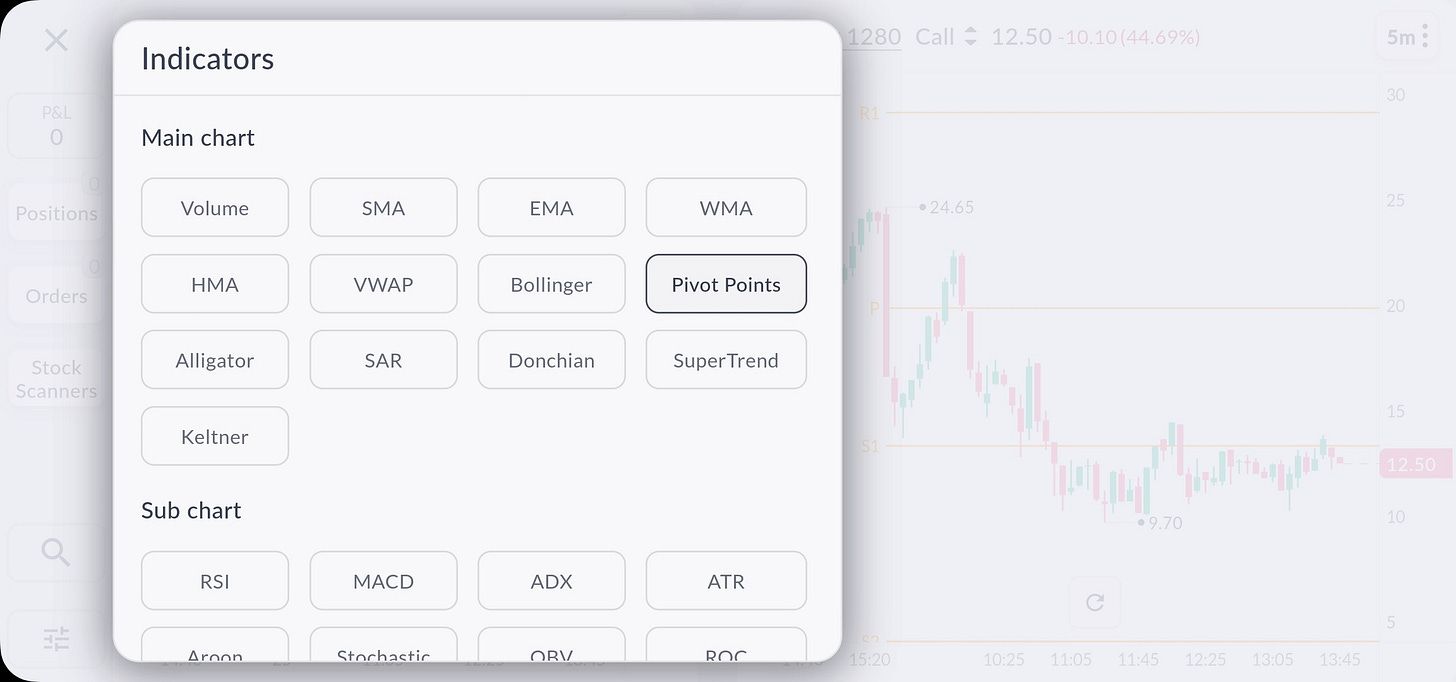The width and height of the screenshot is (1456, 682).
Task: Close the chart view with X icon
Action: [x=56, y=40]
